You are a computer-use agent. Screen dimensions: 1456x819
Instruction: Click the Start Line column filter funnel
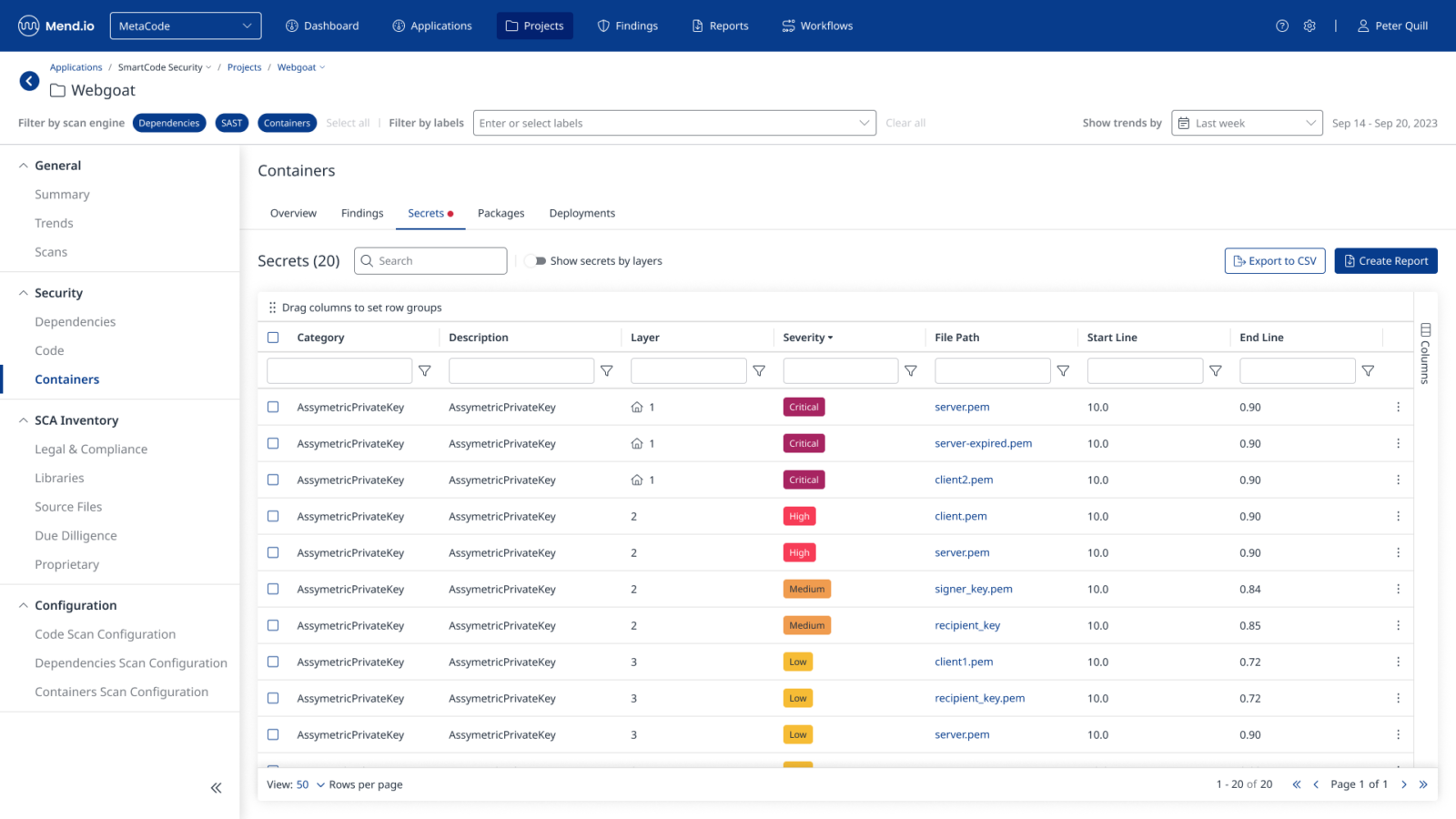point(1216,370)
